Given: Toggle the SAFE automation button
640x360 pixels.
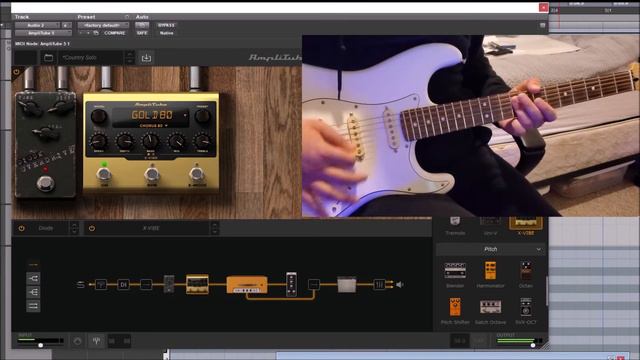Looking at the screenshot, I should (x=142, y=33).
